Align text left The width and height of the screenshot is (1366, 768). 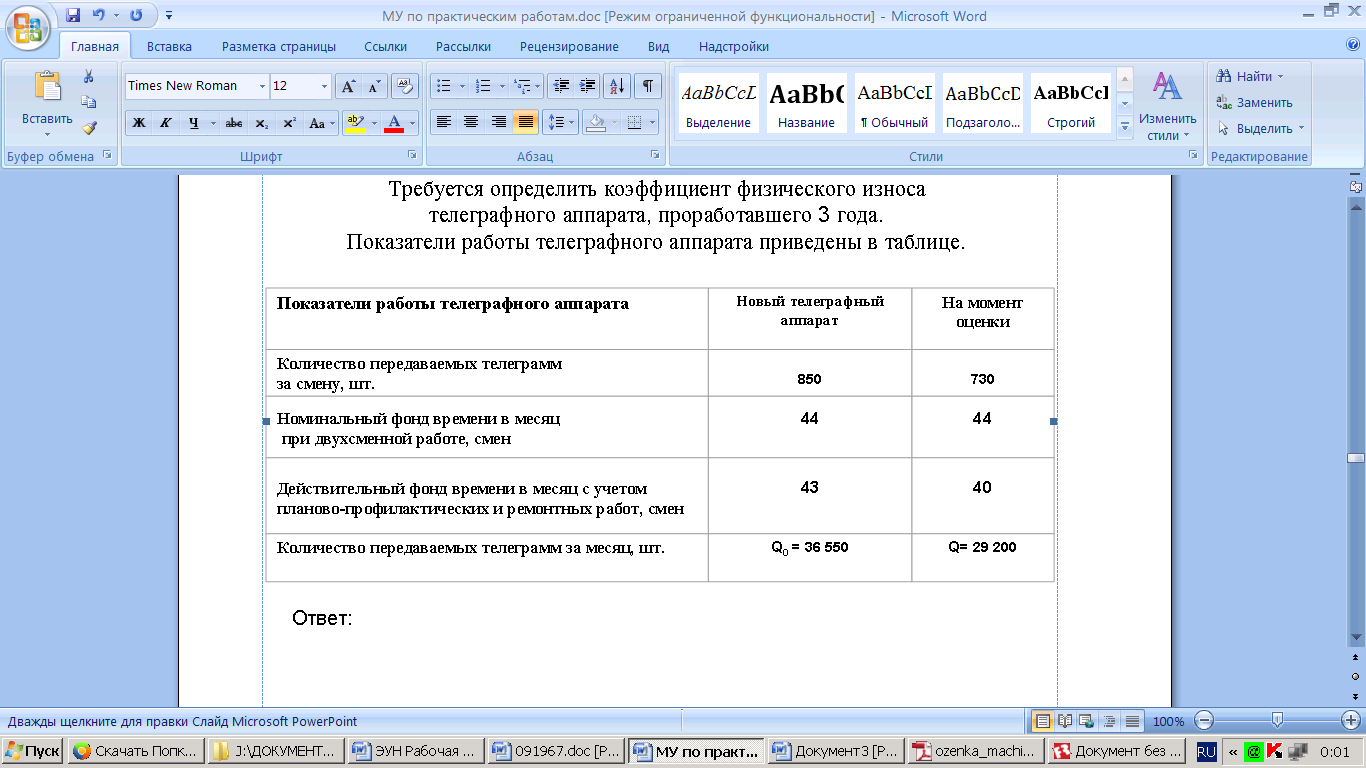444,123
